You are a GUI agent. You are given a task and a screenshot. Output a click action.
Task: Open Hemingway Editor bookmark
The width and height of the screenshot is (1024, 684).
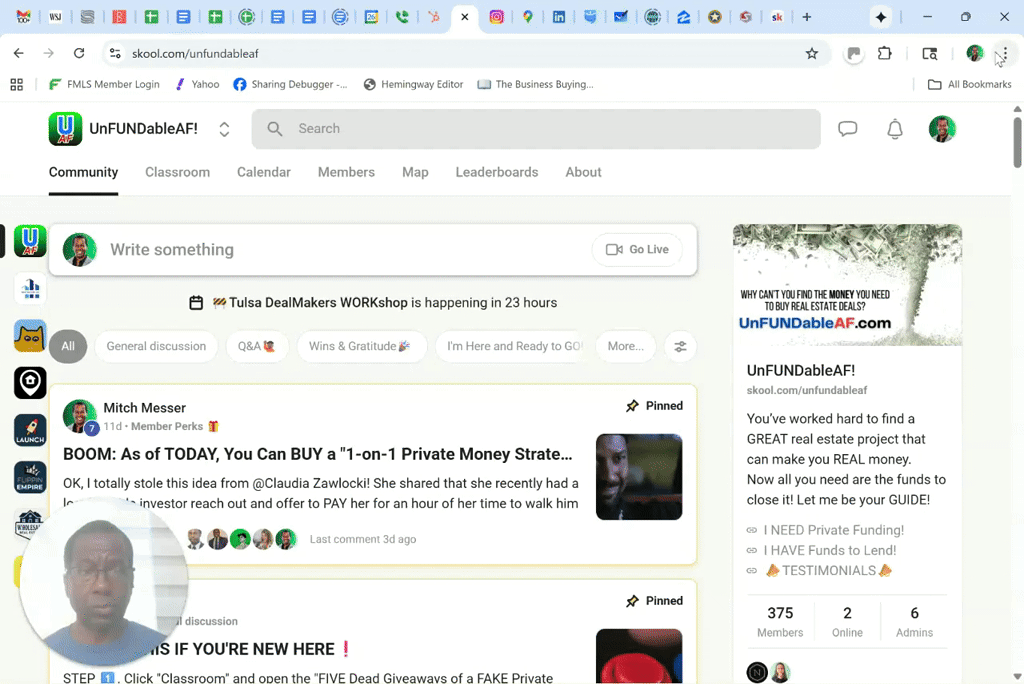point(414,84)
